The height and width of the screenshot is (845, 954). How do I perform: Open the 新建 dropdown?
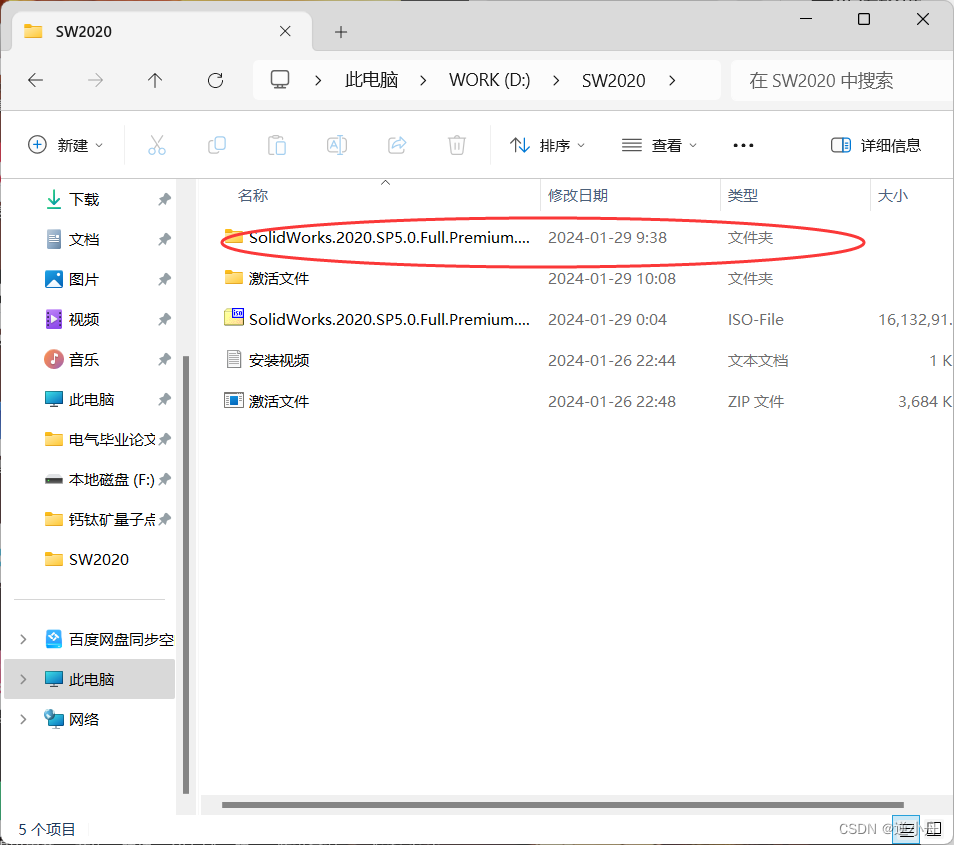[x=65, y=145]
